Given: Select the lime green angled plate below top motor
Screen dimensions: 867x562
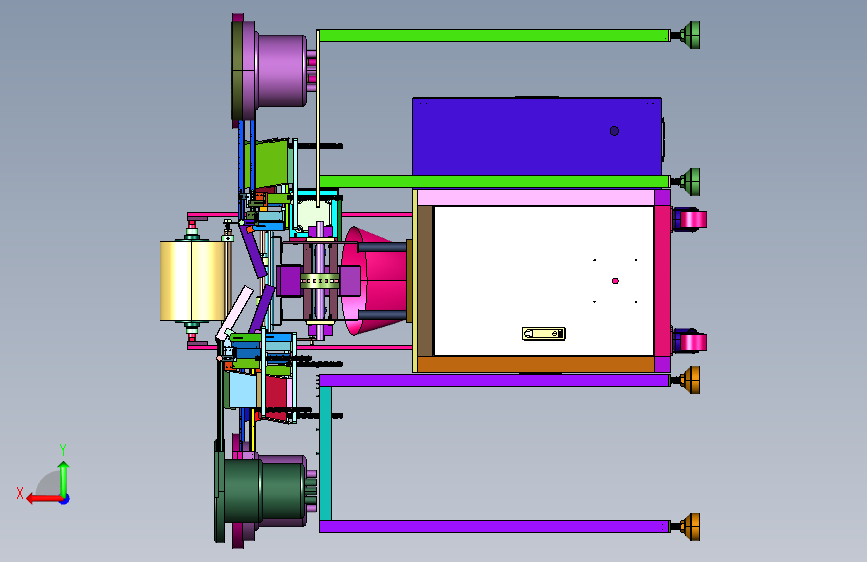Looking at the screenshot, I should tap(270, 164).
